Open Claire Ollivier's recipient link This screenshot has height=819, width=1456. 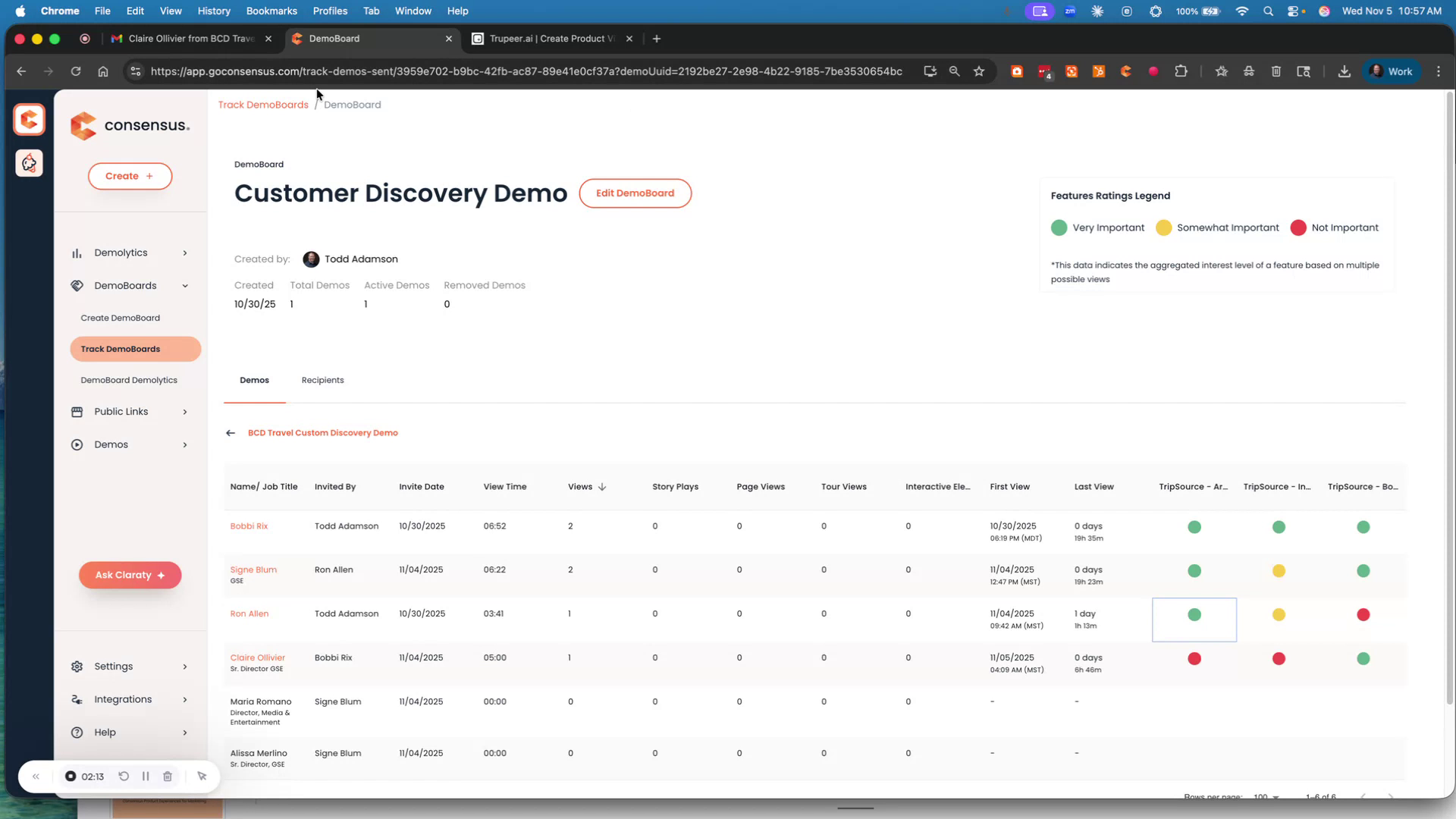(258, 657)
